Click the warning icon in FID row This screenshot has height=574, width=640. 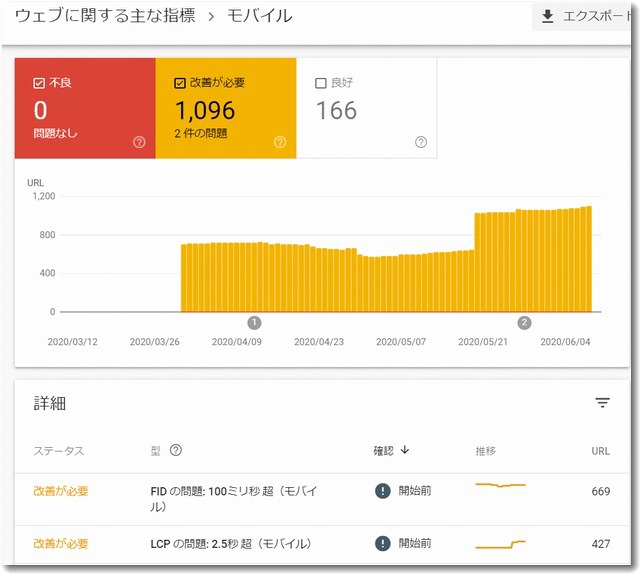(382, 490)
